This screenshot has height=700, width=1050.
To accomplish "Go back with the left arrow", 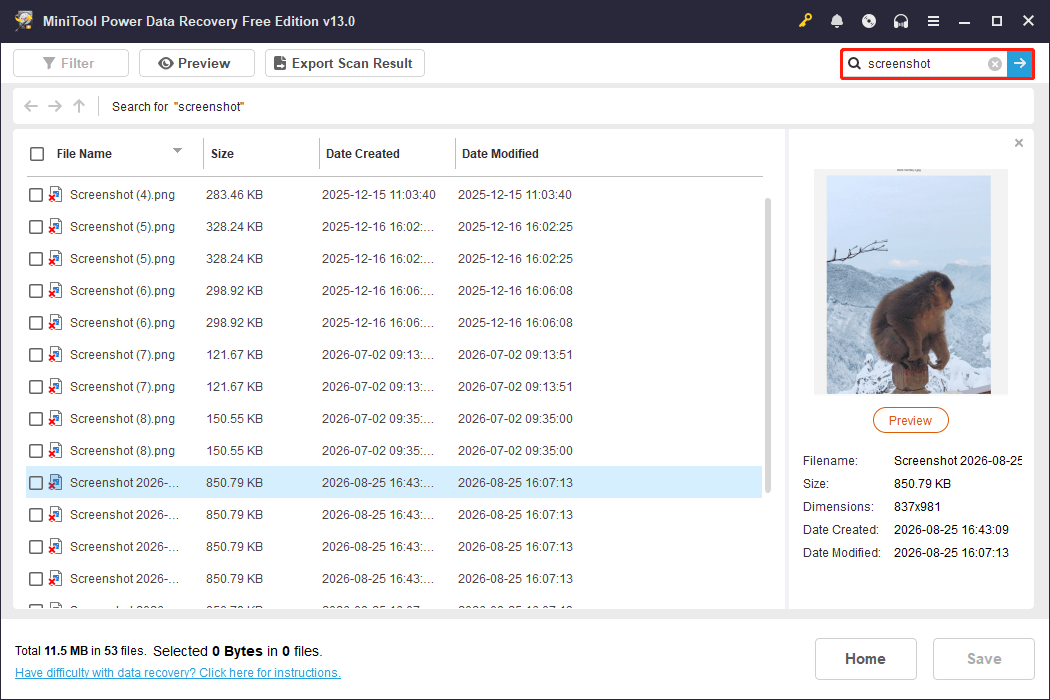I will (x=31, y=107).
